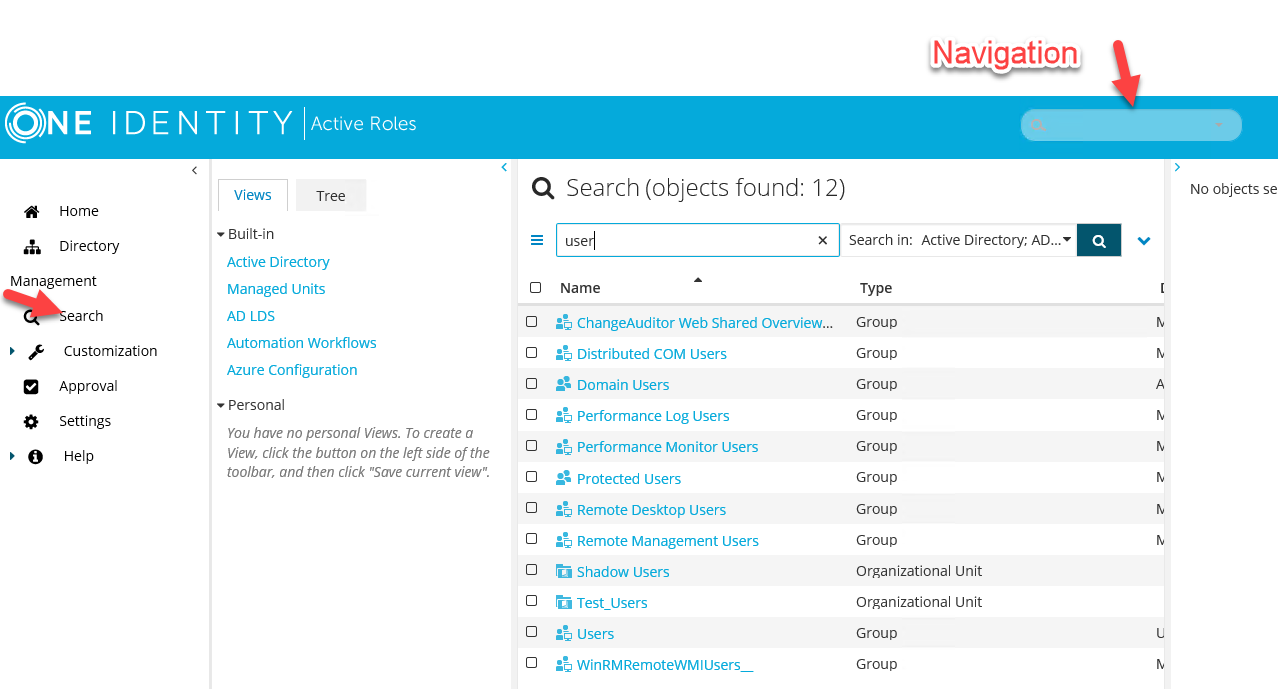Select the Views tab
Screen dimensions: 1278x689
click(253, 195)
